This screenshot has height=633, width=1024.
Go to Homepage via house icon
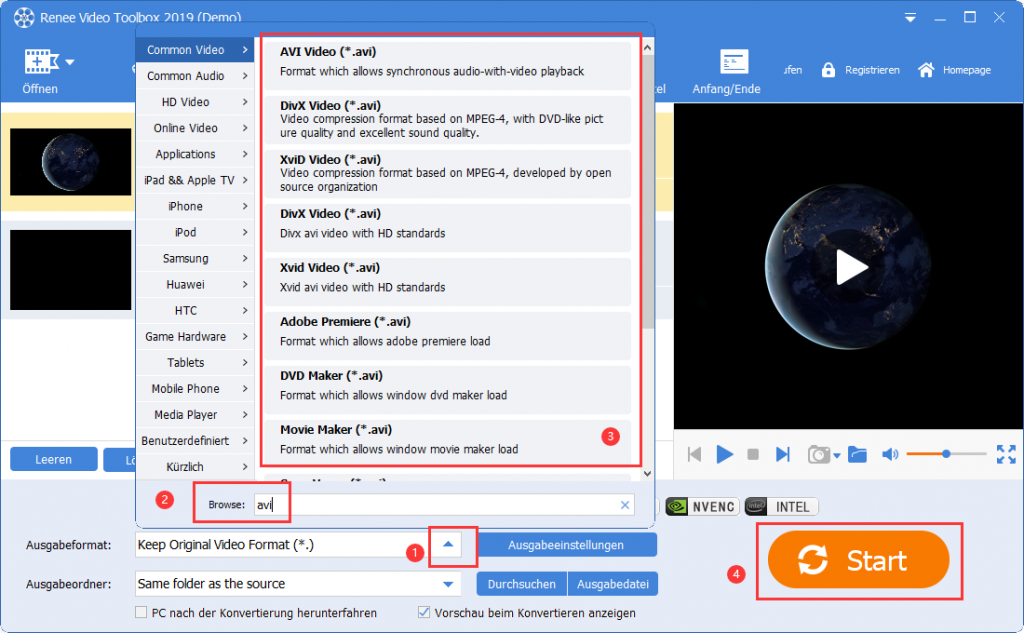926,70
